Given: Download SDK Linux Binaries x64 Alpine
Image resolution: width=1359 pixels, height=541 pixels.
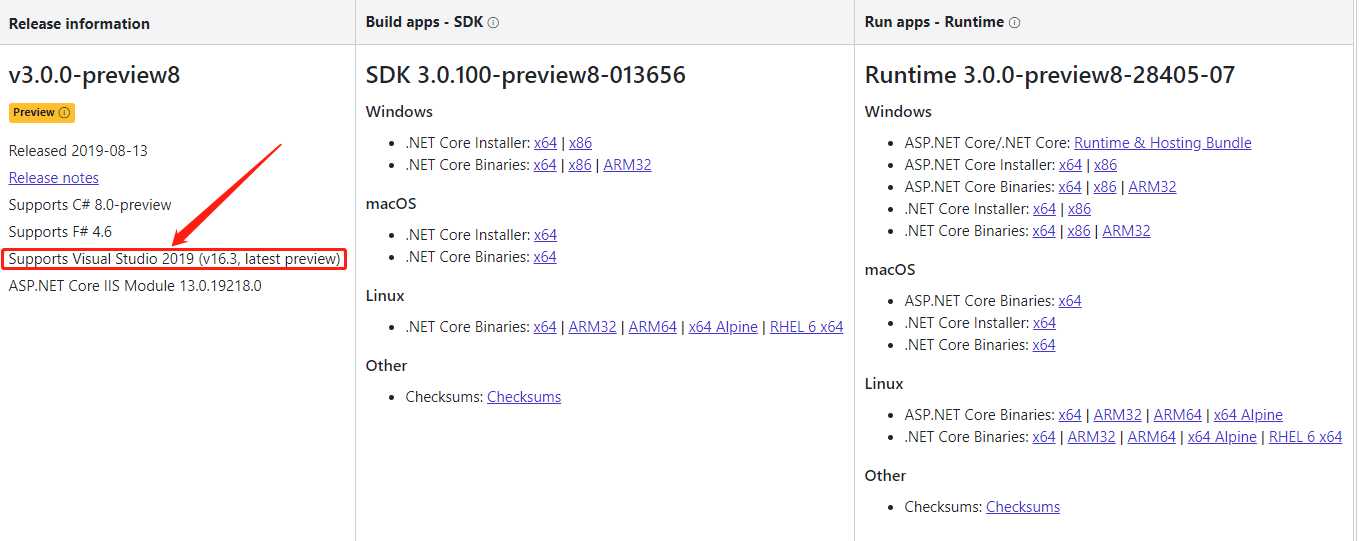Looking at the screenshot, I should coord(723,327).
